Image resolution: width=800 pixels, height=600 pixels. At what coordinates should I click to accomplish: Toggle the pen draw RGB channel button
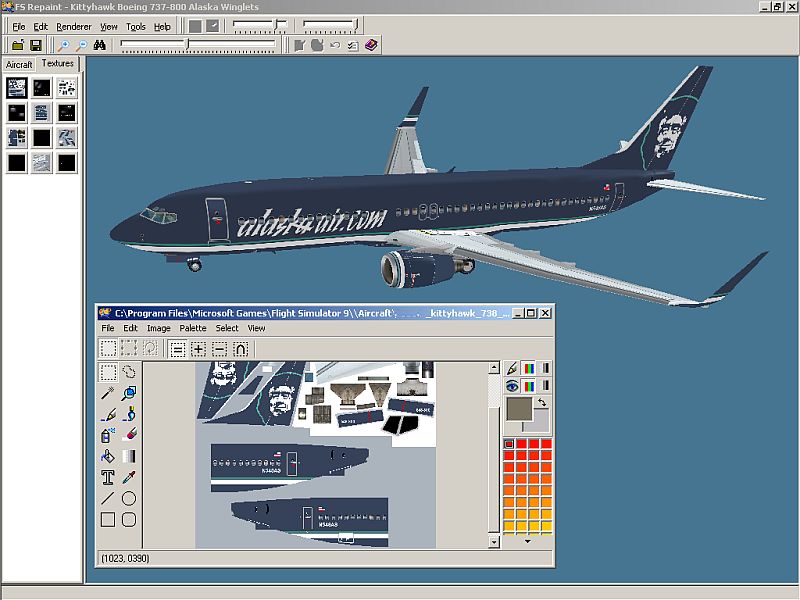pyautogui.click(x=529, y=369)
